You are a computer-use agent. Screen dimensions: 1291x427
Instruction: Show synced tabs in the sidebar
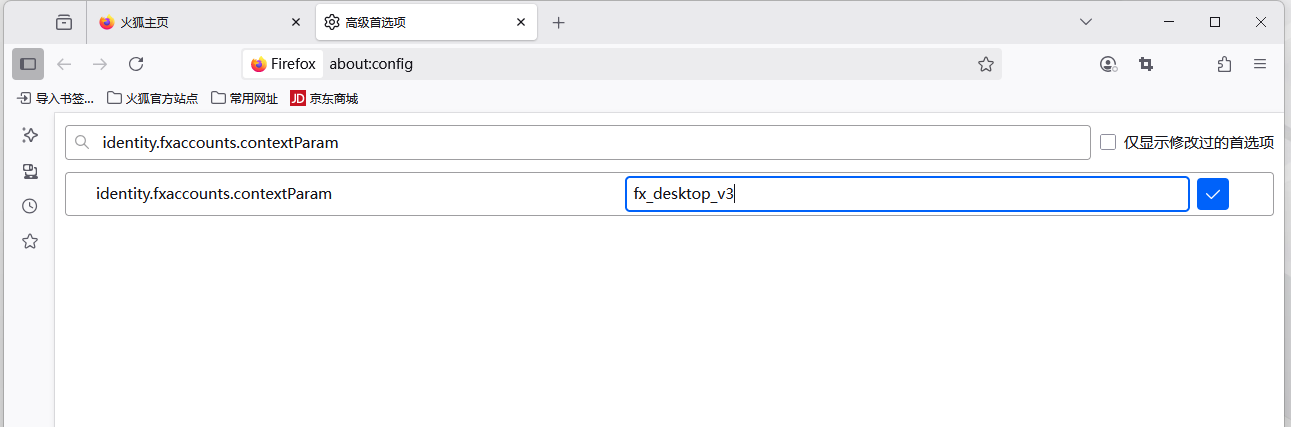(x=30, y=171)
